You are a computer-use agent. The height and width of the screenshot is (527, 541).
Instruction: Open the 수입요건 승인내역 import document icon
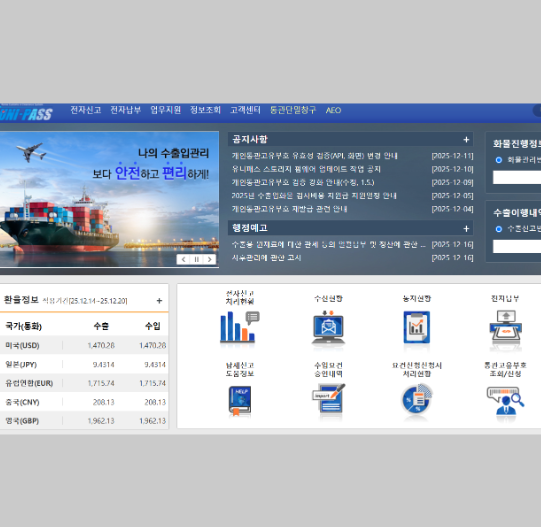(328, 399)
